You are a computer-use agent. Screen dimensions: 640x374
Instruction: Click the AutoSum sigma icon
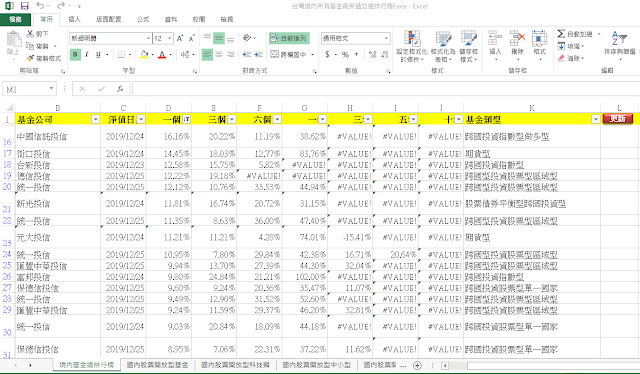pyautogui.click(x=561, y=34)
